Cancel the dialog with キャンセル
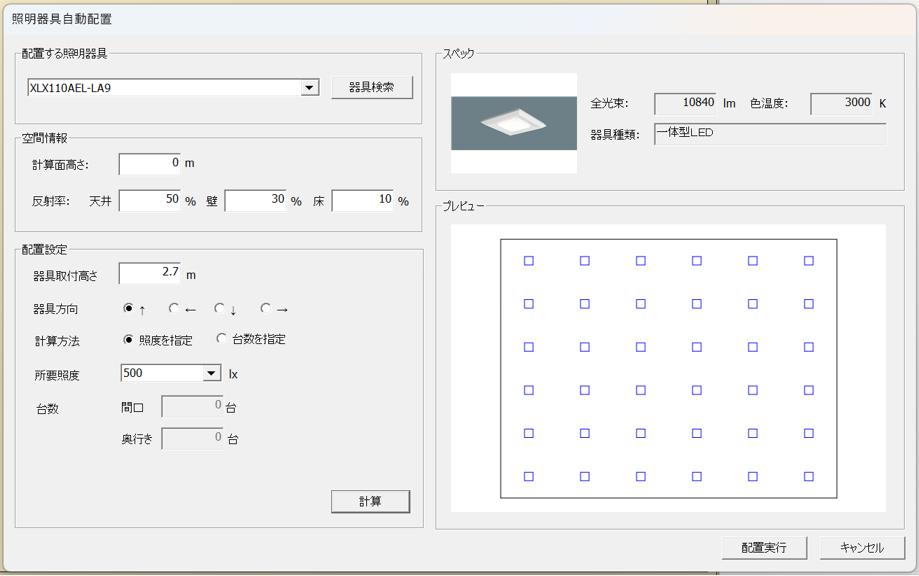 (861, 548)
